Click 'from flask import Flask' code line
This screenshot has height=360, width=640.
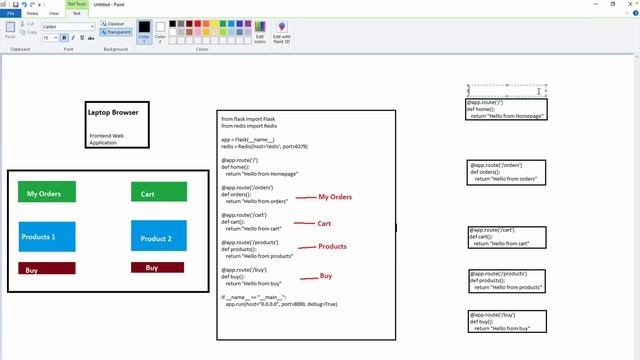[x=248, y=119]
